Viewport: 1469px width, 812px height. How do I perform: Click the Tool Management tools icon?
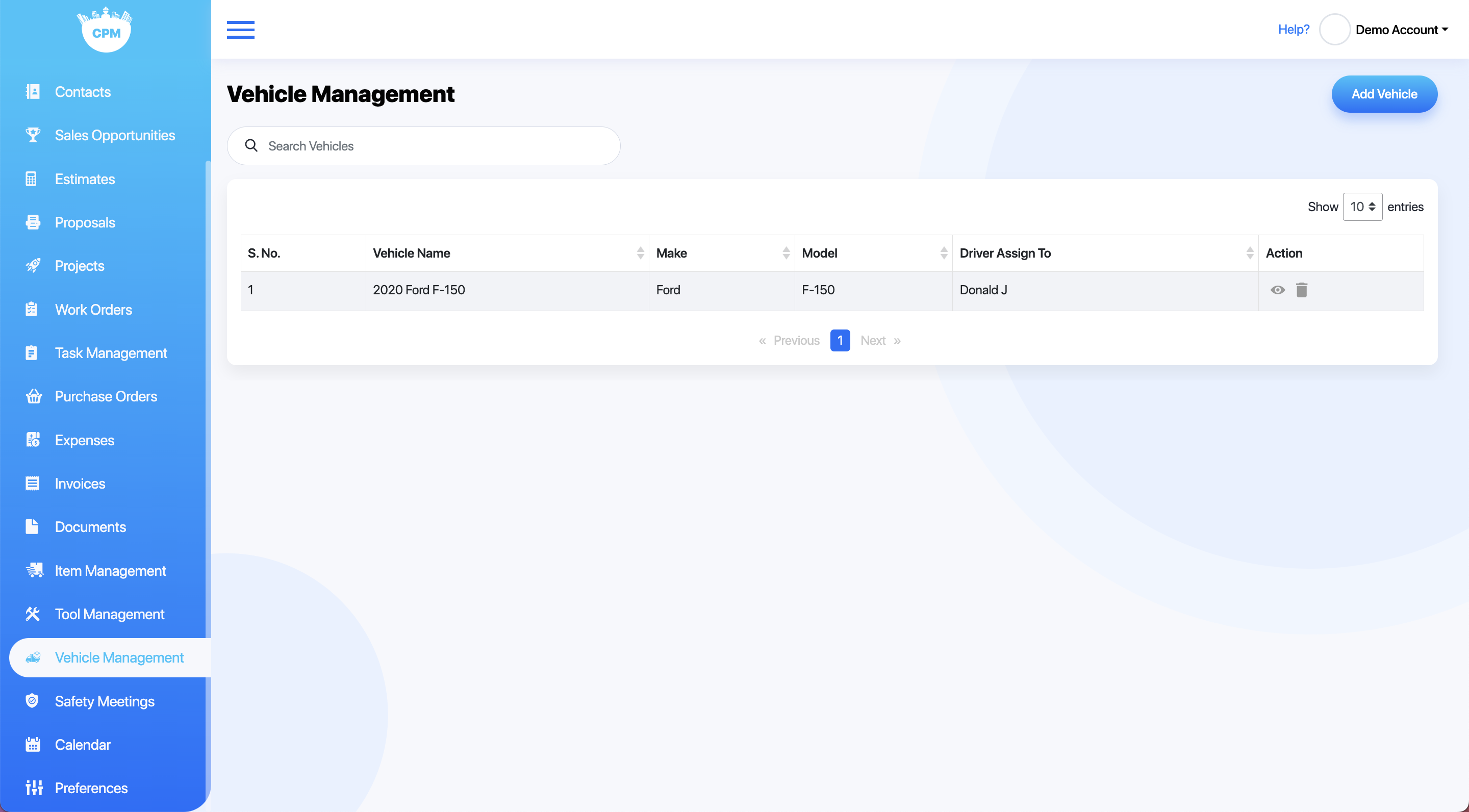point(33,614)
